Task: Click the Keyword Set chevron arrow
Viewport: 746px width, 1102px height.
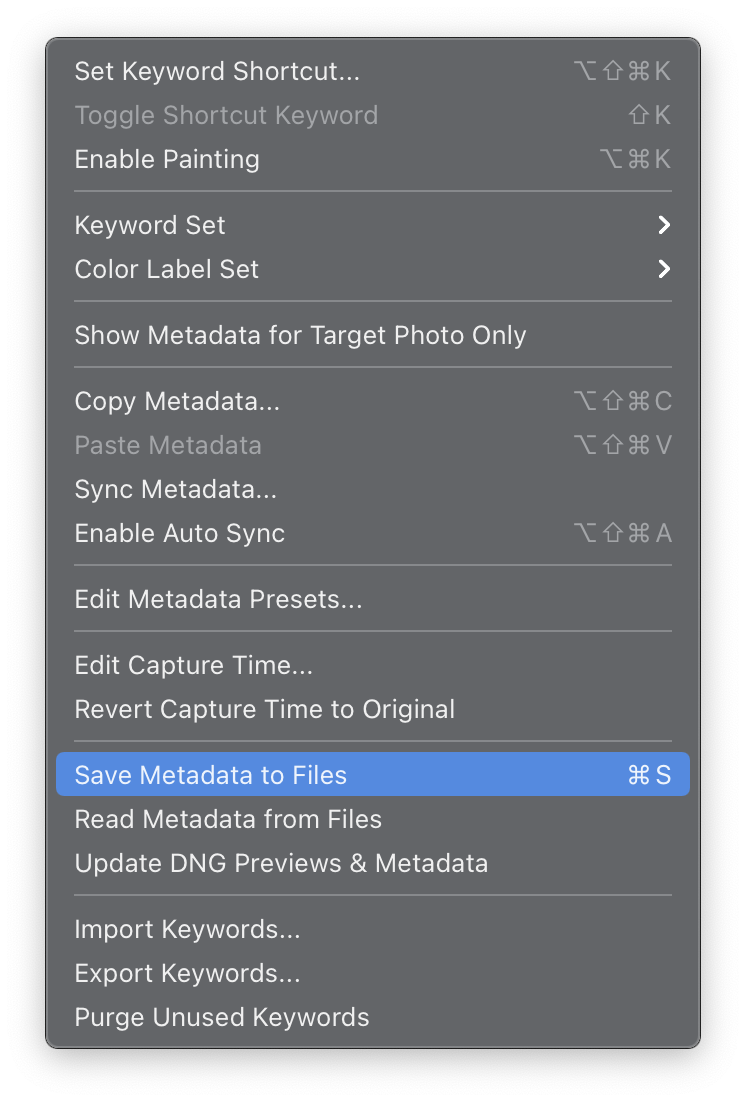Action: click(x=663, y=225)
